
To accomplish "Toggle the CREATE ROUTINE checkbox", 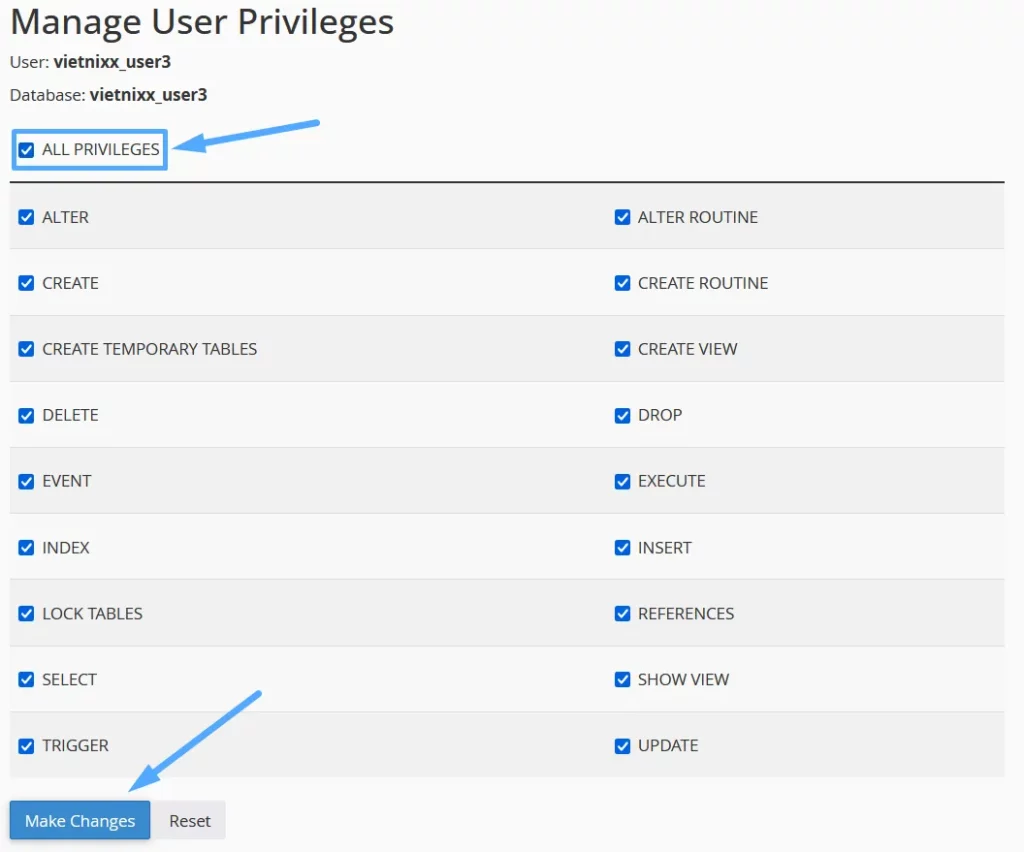I will click(623, 282).
